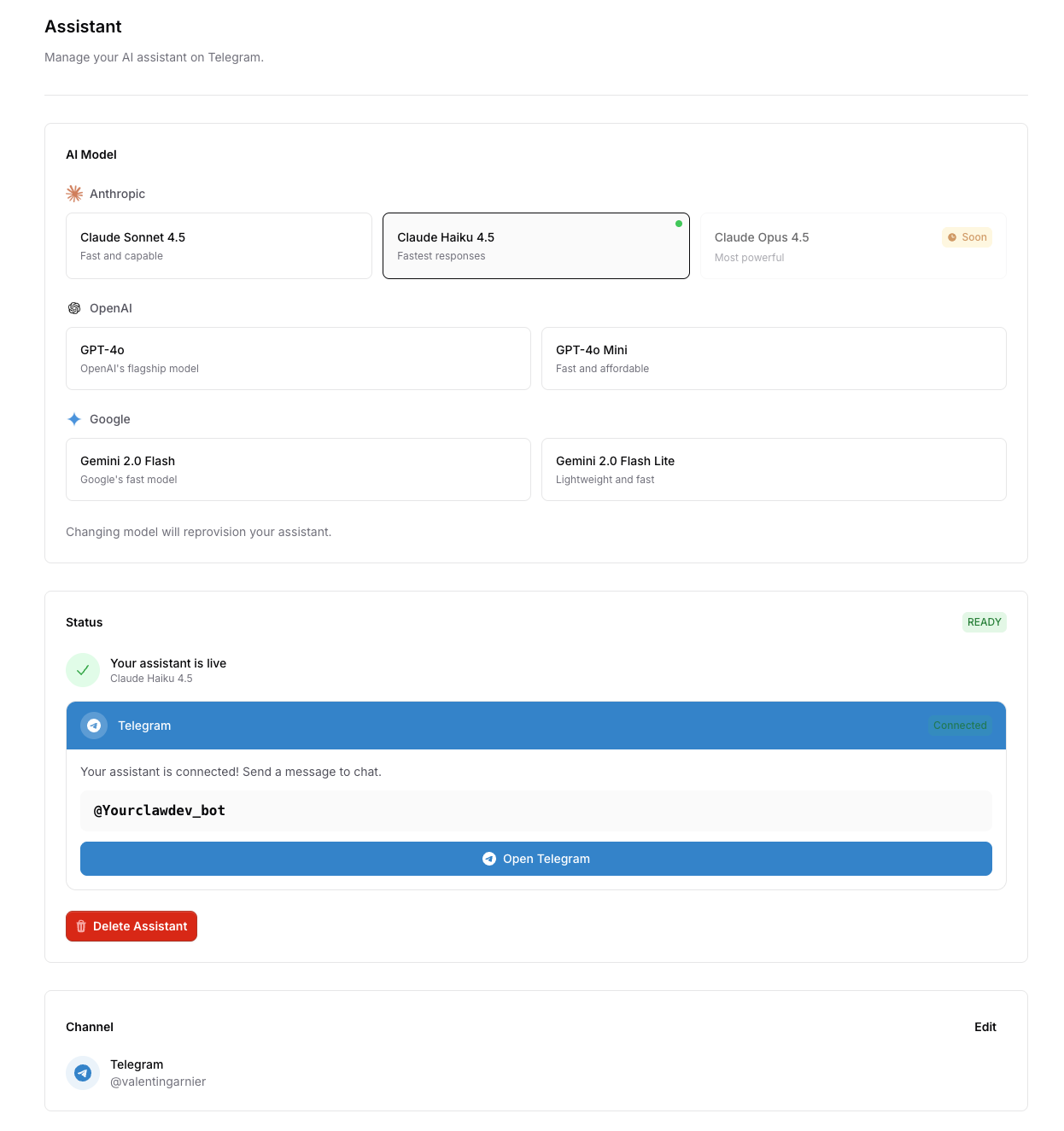Edit the Channel settings
Screen dimensions: 1064x1131
[985, 1027]
